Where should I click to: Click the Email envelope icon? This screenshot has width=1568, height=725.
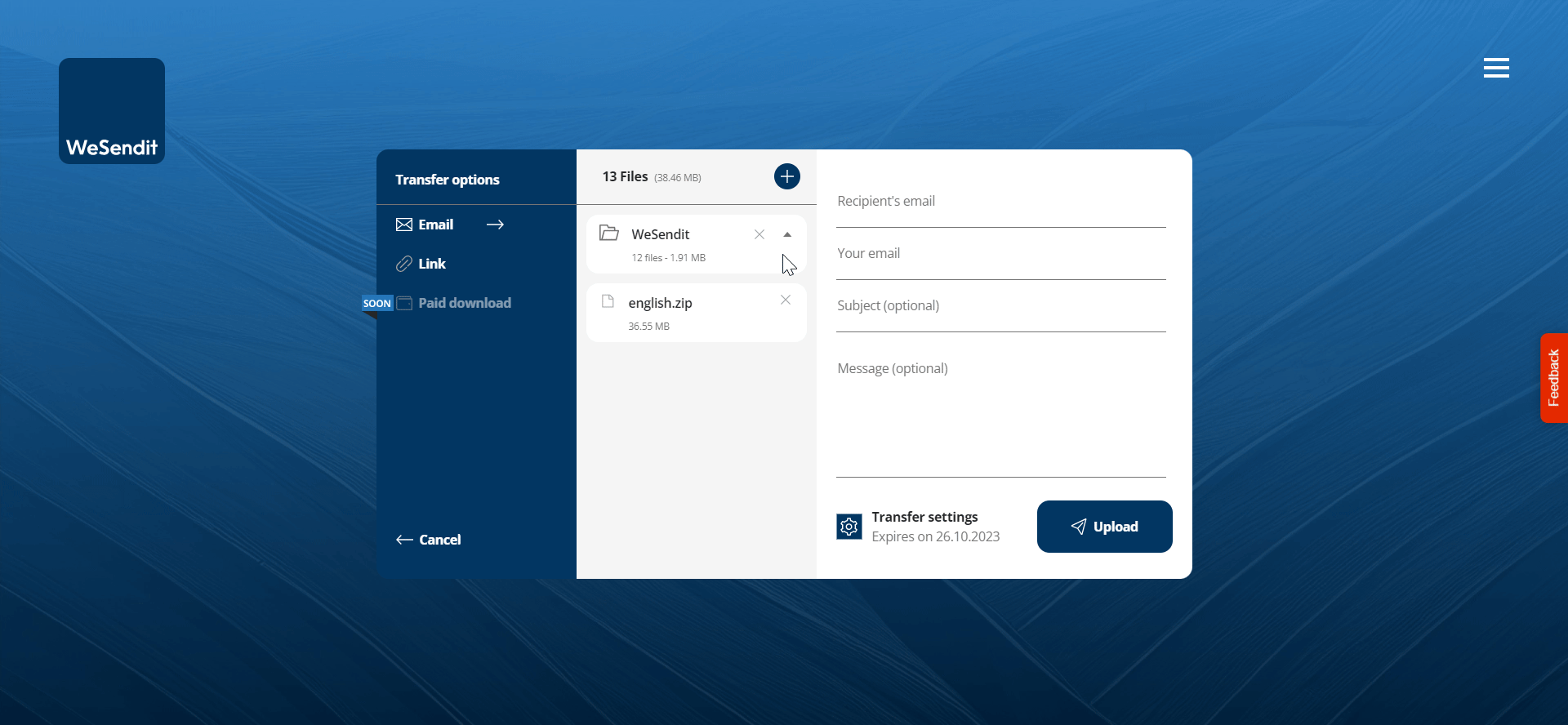coord(404,225)
